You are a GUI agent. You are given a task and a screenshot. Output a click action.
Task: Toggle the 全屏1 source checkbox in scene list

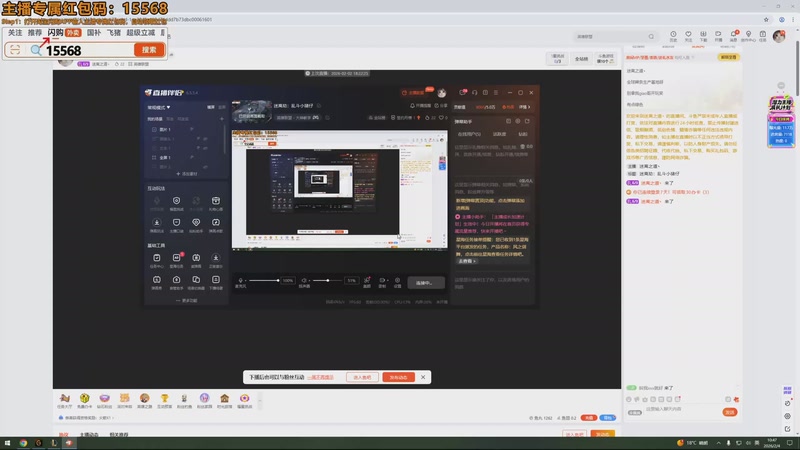[154, 158]
